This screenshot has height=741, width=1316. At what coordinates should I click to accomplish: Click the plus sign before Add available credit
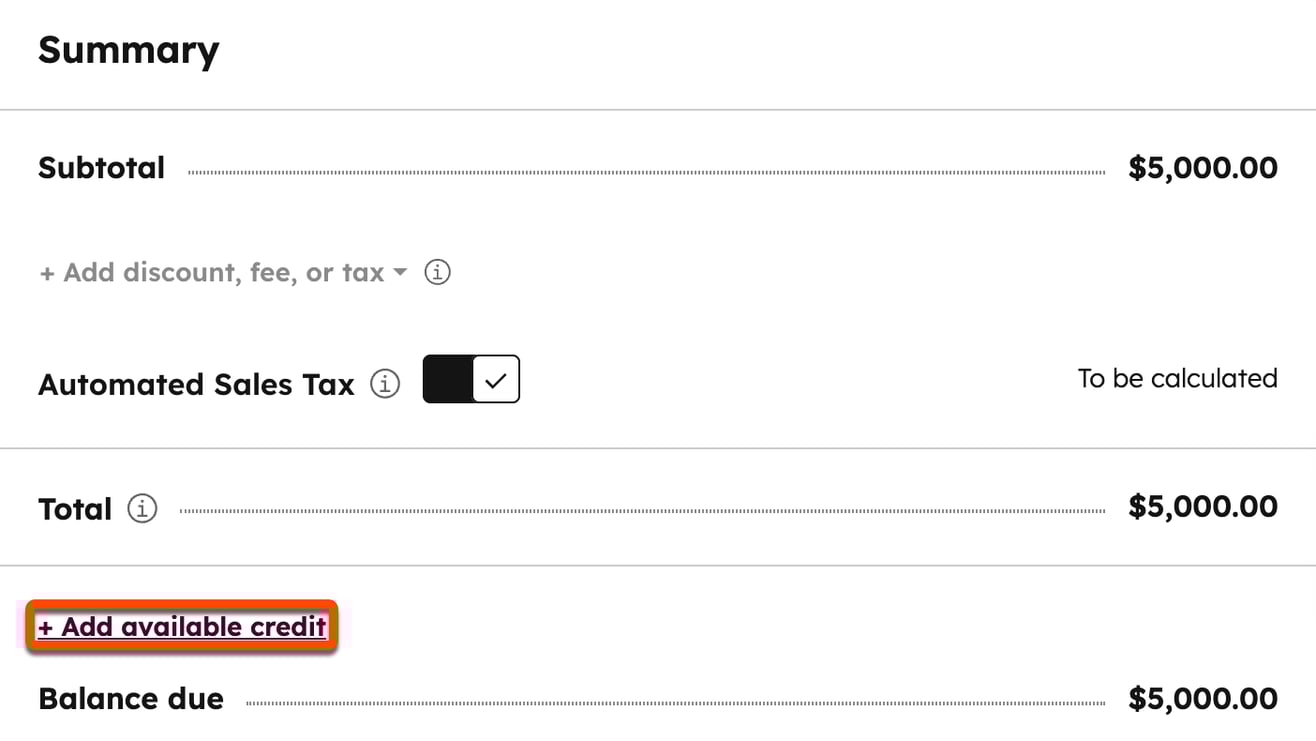(46, 626)
